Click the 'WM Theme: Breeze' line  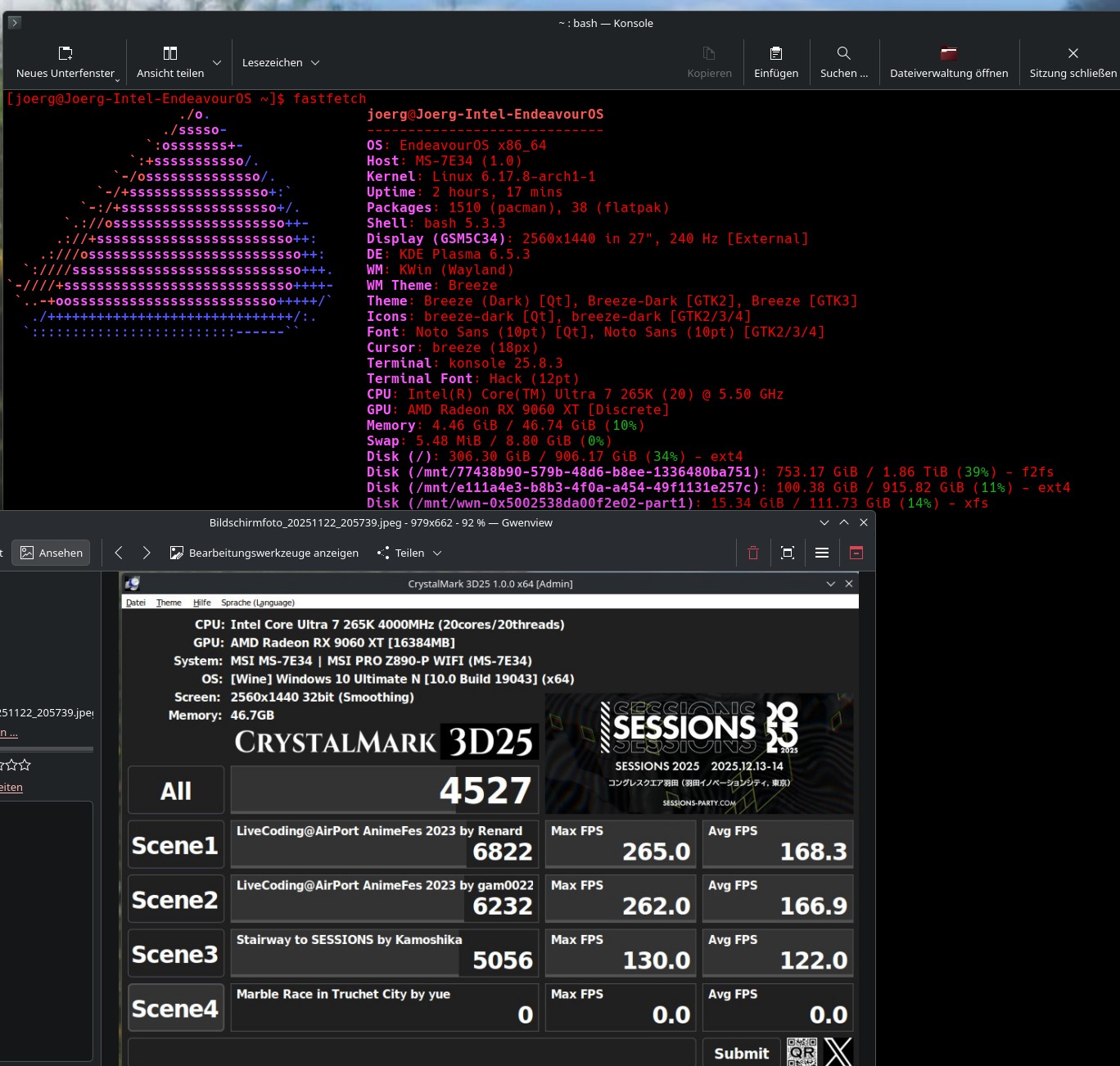(x=431, y=286)
